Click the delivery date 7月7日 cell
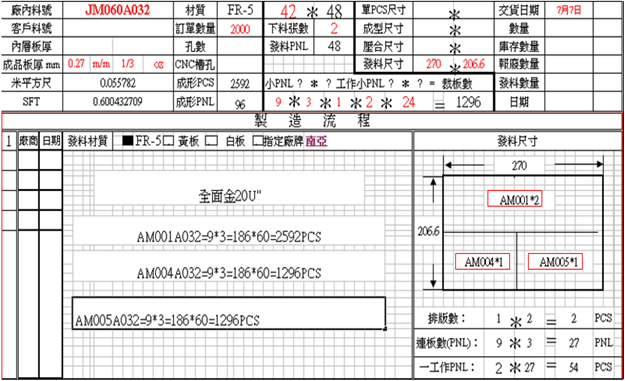 click(x=569, y=10)
